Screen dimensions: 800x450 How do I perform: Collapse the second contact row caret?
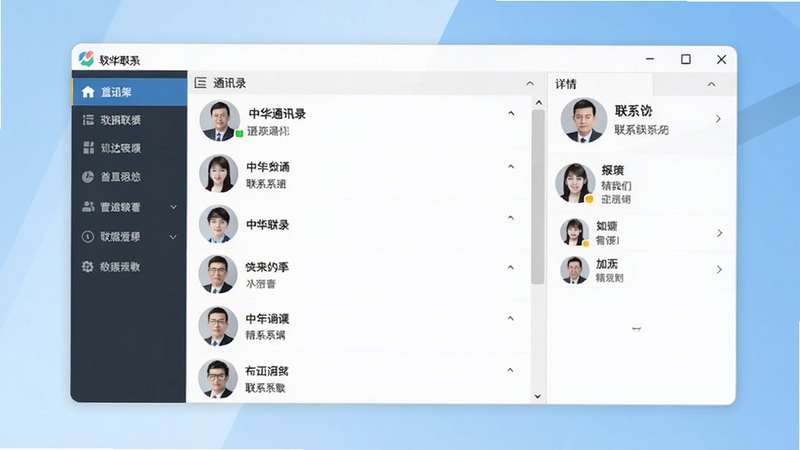(511, 166)
